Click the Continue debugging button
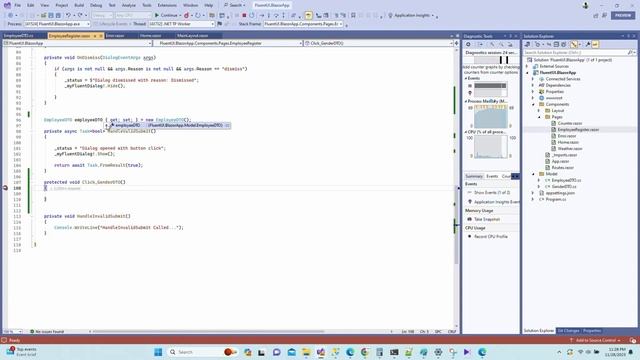 [x=167, y=15]
